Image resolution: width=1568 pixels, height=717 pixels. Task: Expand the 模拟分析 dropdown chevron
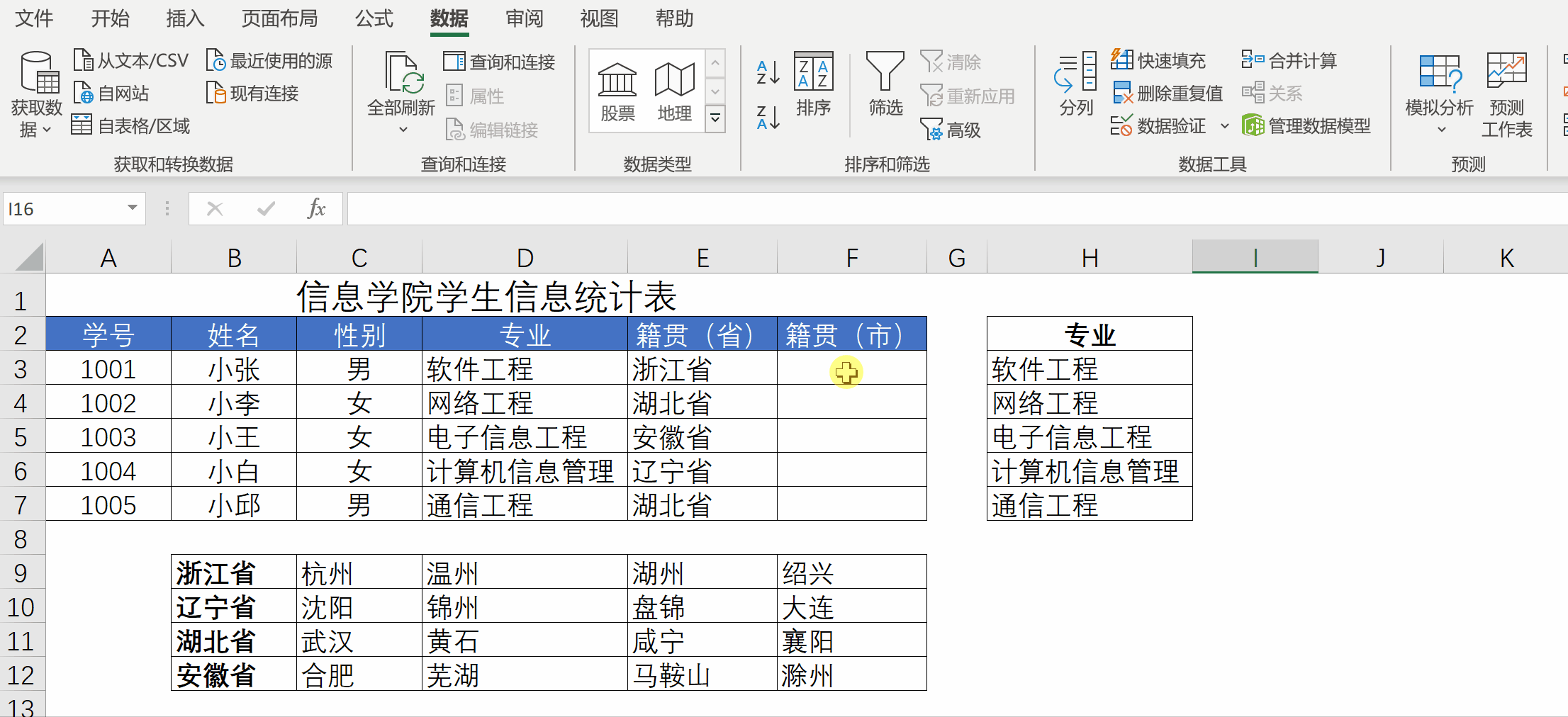click(x=1441, y=130)
